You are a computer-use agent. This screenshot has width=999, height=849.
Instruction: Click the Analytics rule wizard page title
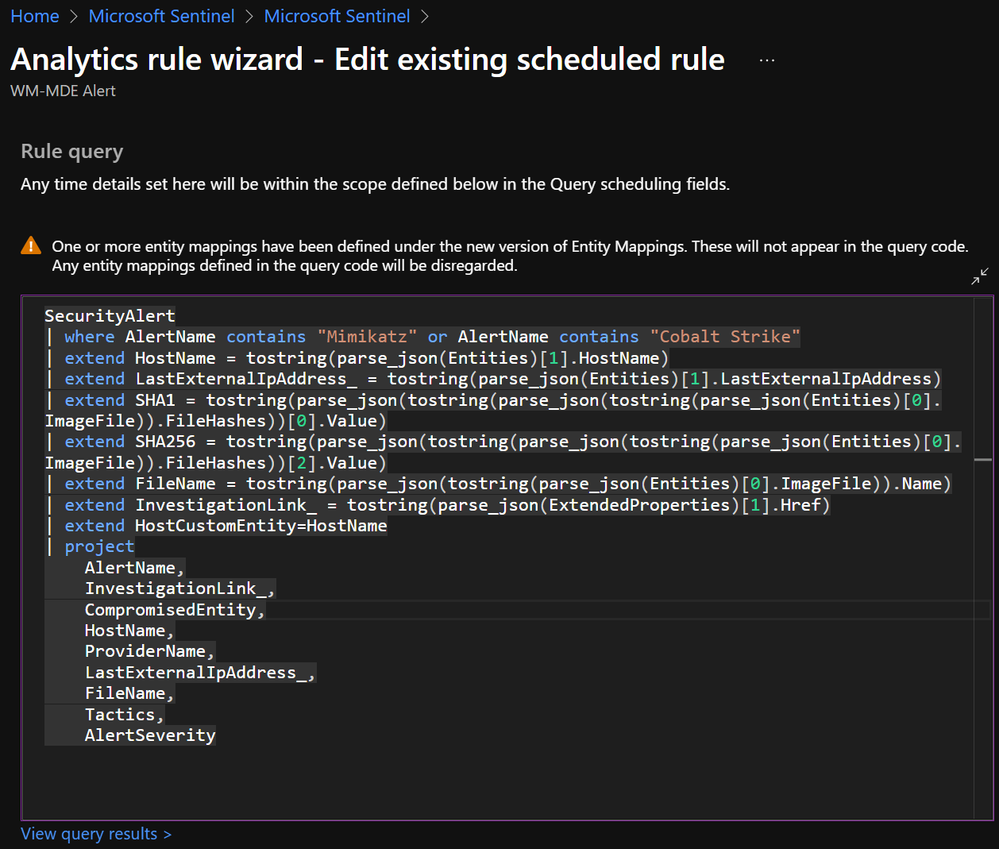click(x=368, y=60)
